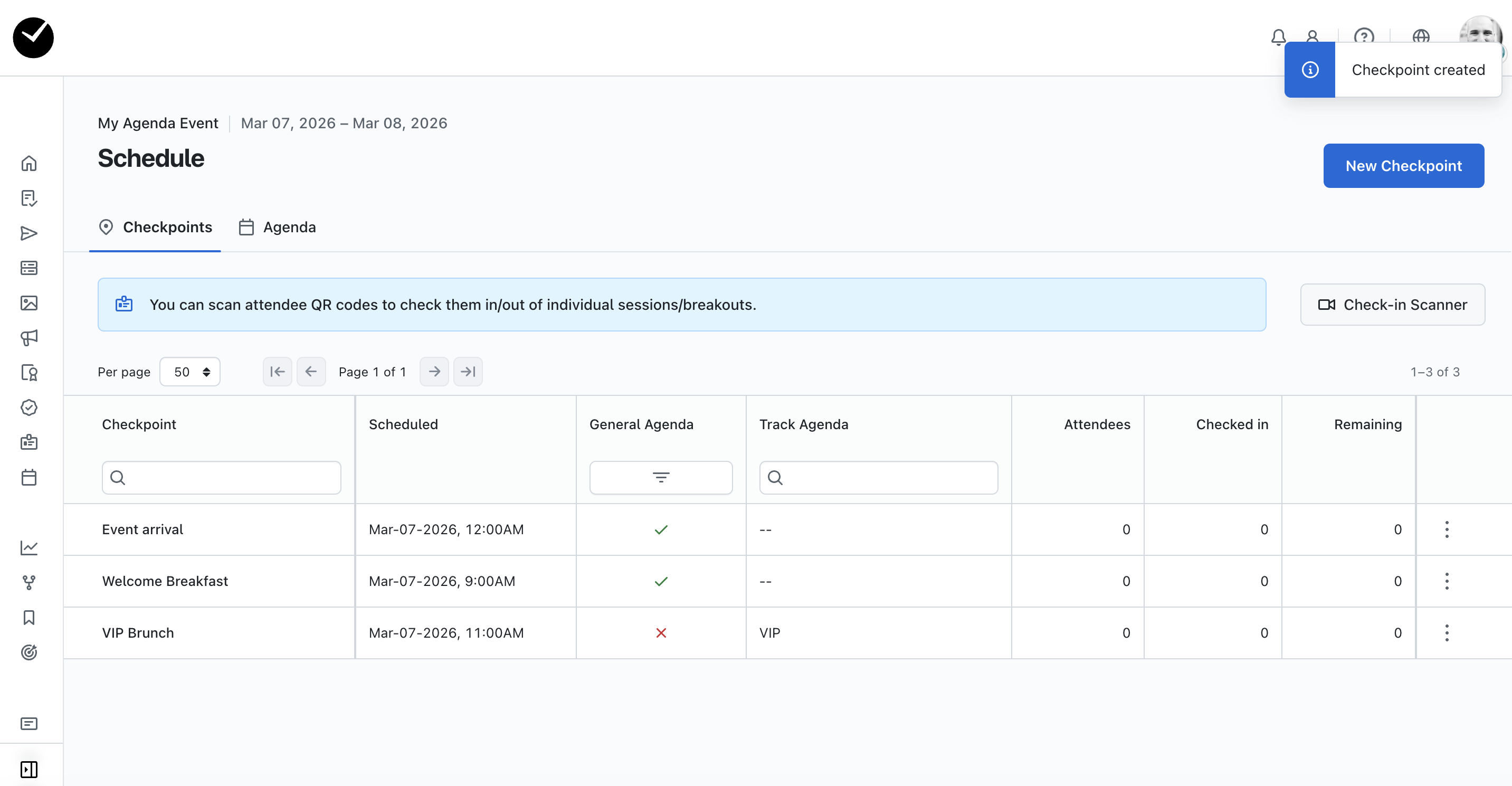
Task: Switch to the Agenda tab
Action: [x=278, y=227]
